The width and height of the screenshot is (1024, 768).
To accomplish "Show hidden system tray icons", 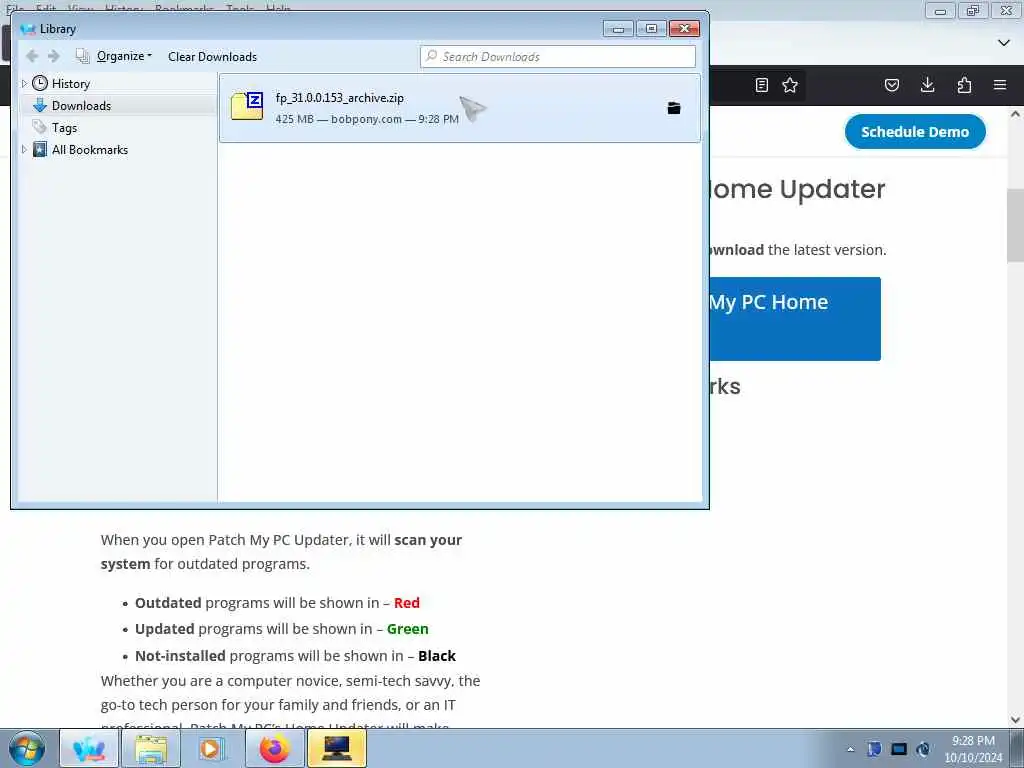I will 850,749.
